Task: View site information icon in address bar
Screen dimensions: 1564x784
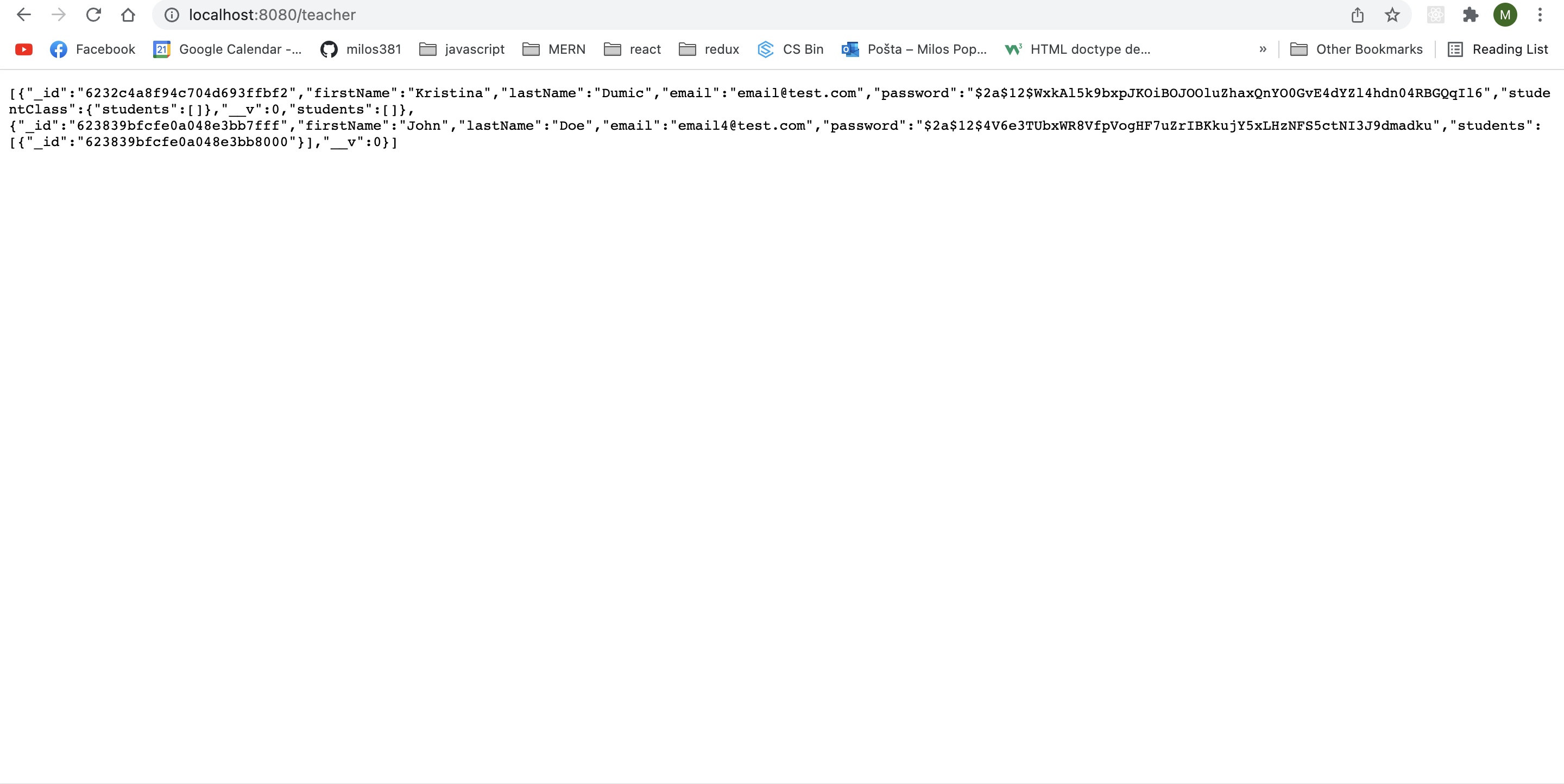Action: 172,15
